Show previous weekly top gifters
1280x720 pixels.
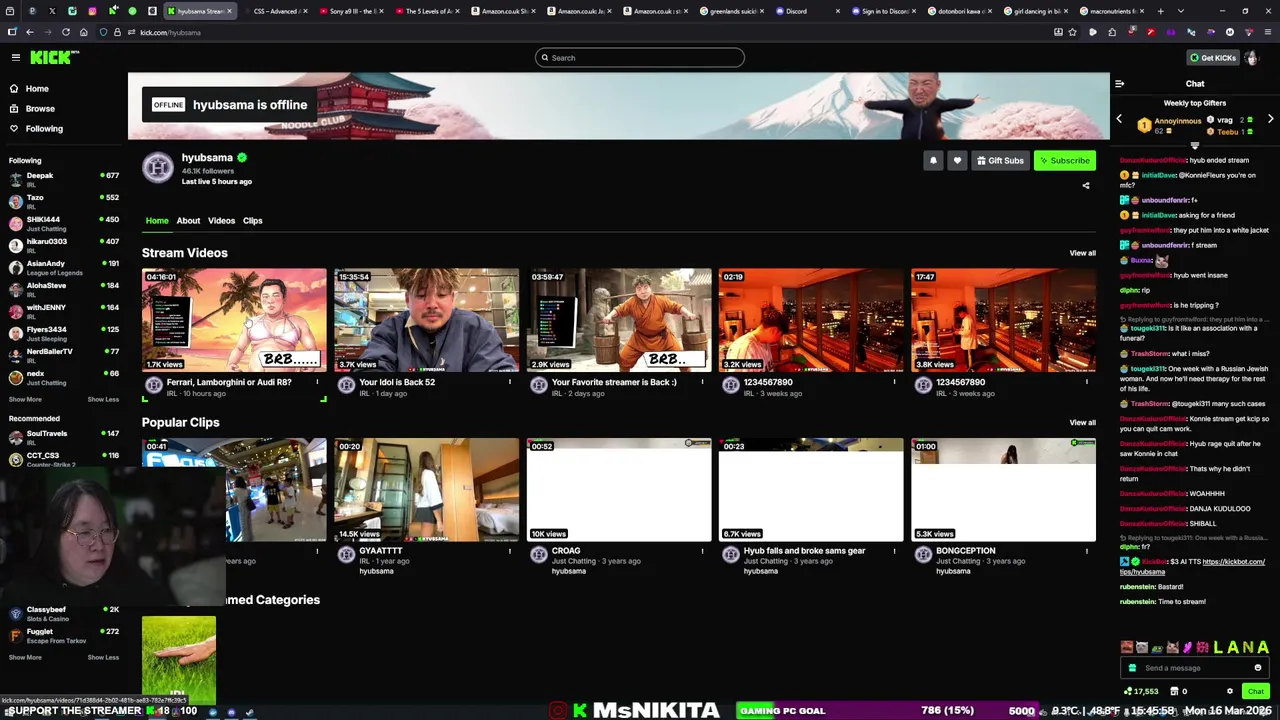click(x=1119, y=119)
